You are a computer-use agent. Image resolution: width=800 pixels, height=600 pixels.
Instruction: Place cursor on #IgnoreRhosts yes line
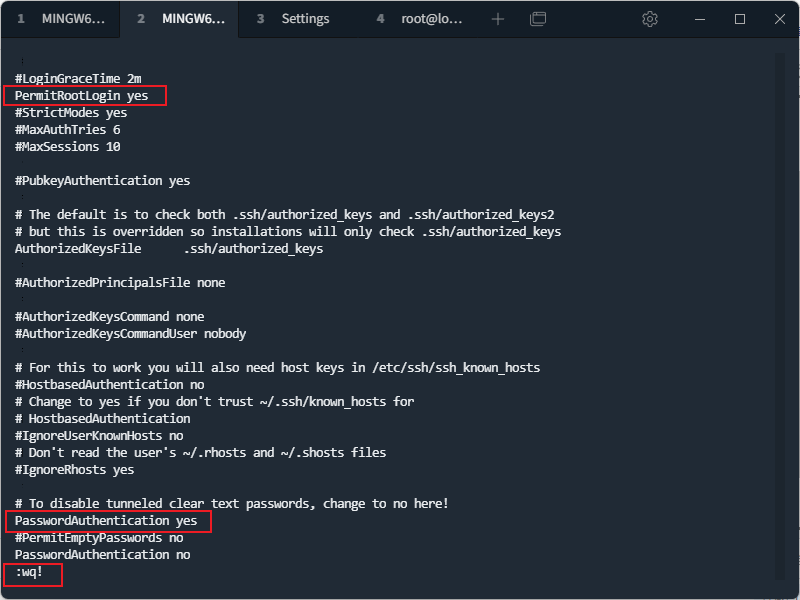tap(75, 470)
